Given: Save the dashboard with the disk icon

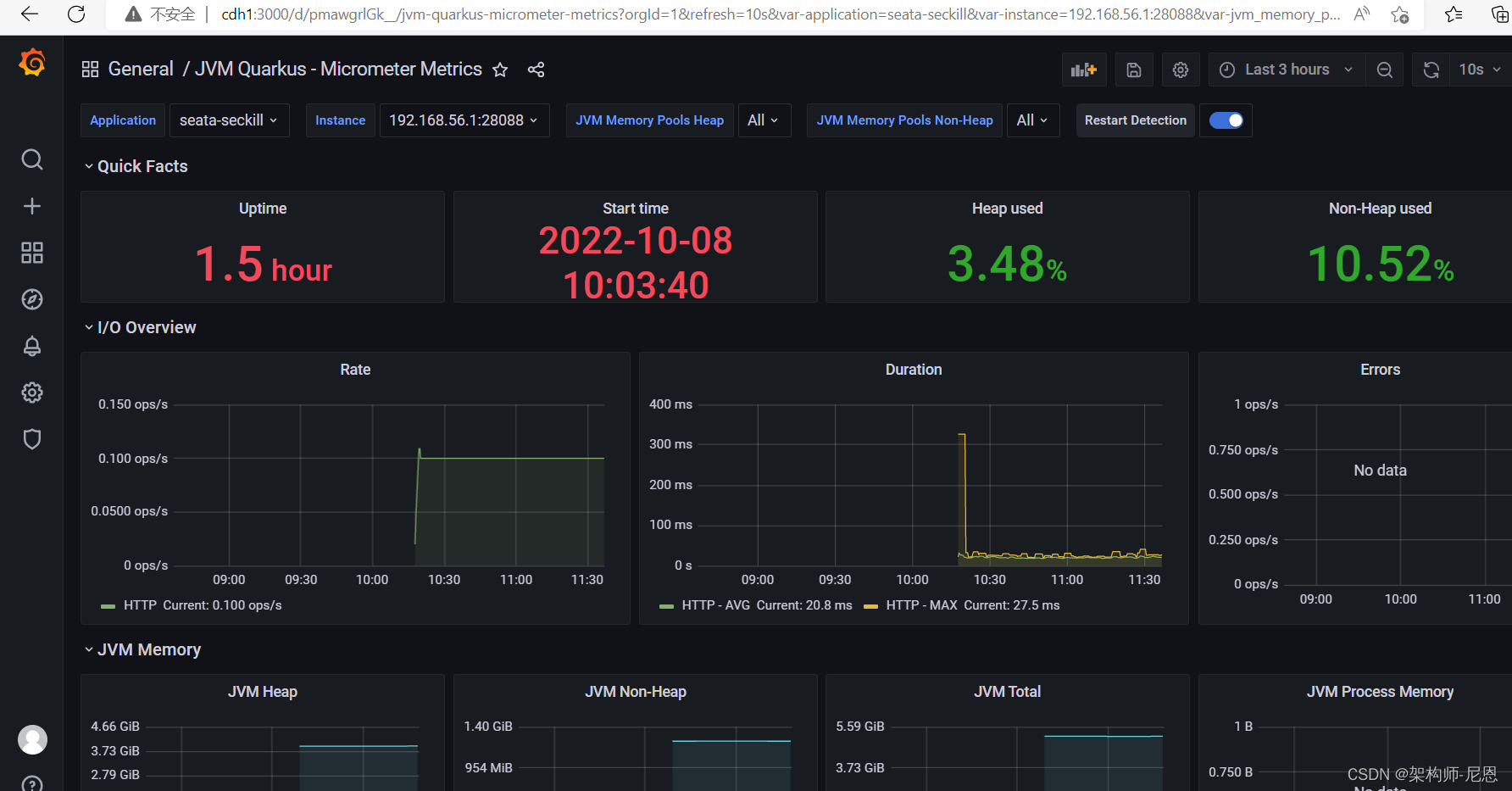Looking at the screenshot, I should coord(1134,70).
